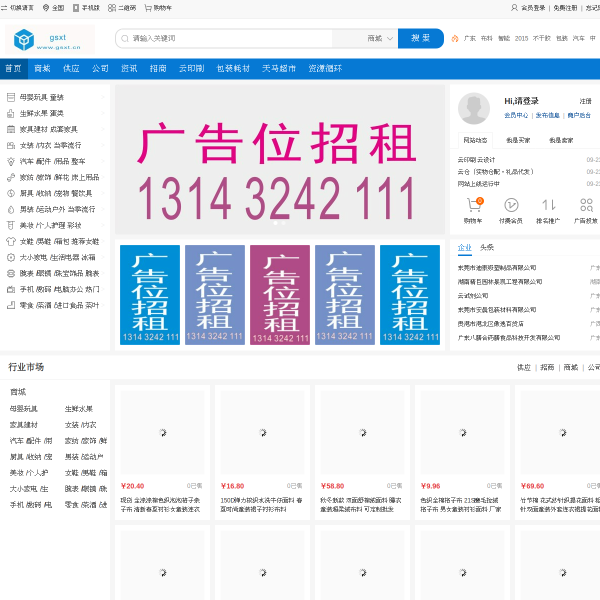Click the 会员中心 link
The width and height of the screenshot is (600, 600).
pos(516,115)
